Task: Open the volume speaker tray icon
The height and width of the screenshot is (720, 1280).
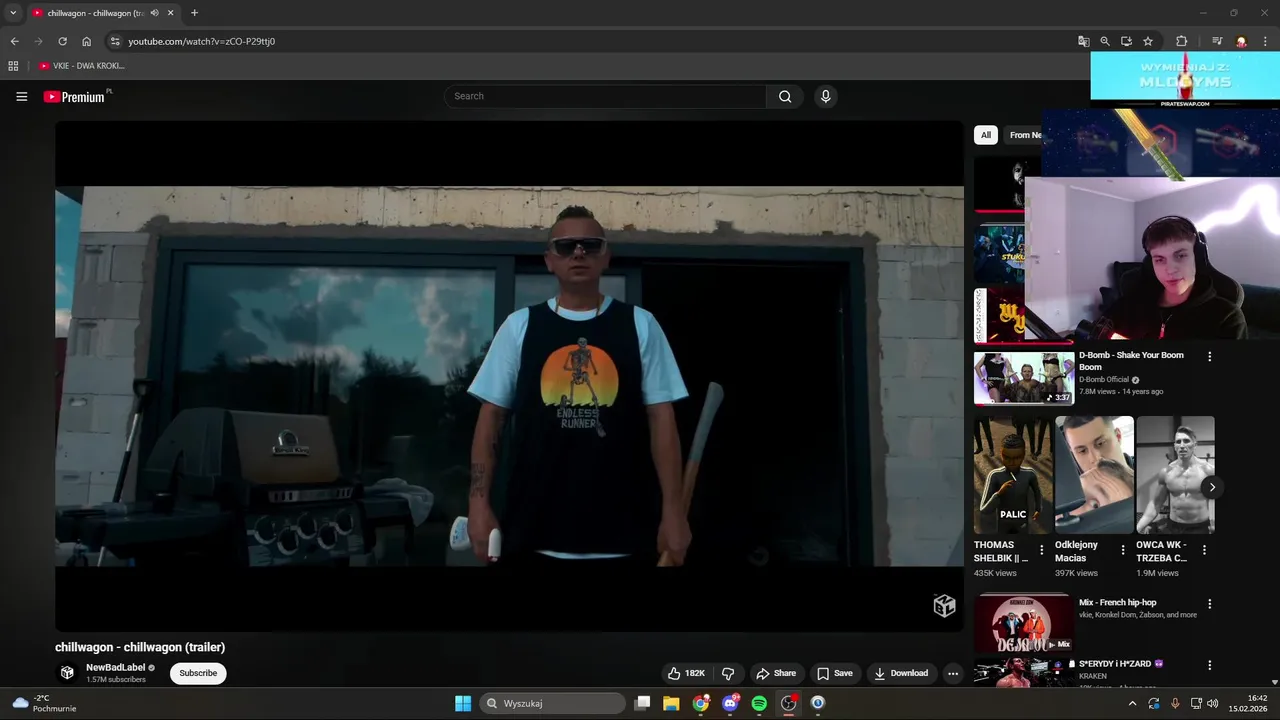Action: point(1212,703)
